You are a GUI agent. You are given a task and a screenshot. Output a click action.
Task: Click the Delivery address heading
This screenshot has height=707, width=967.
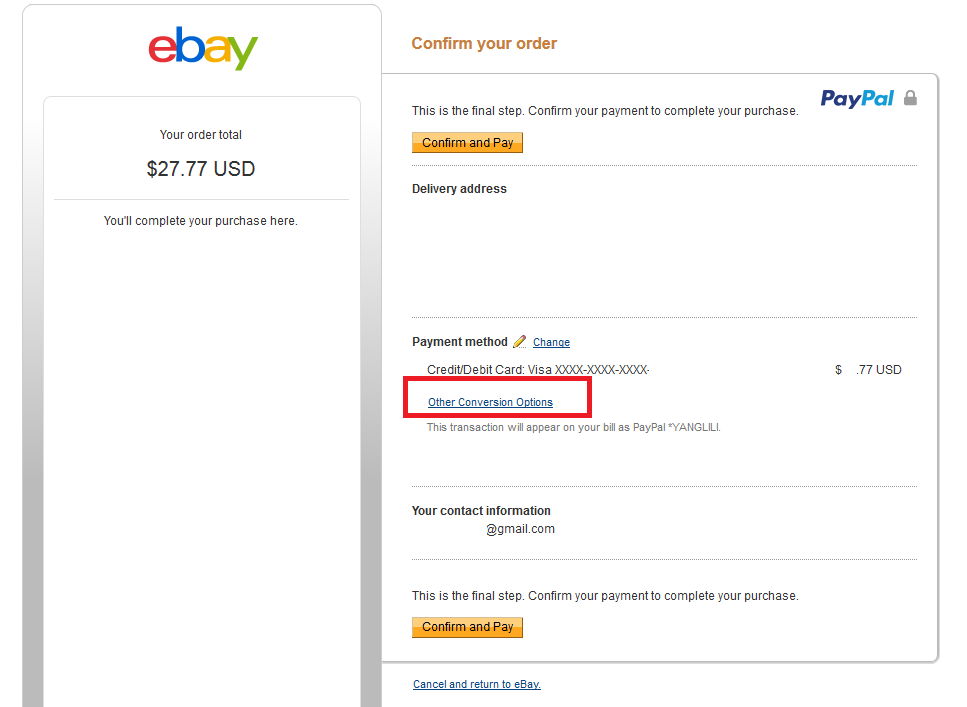pyautogui.click(x=459, y=189)
